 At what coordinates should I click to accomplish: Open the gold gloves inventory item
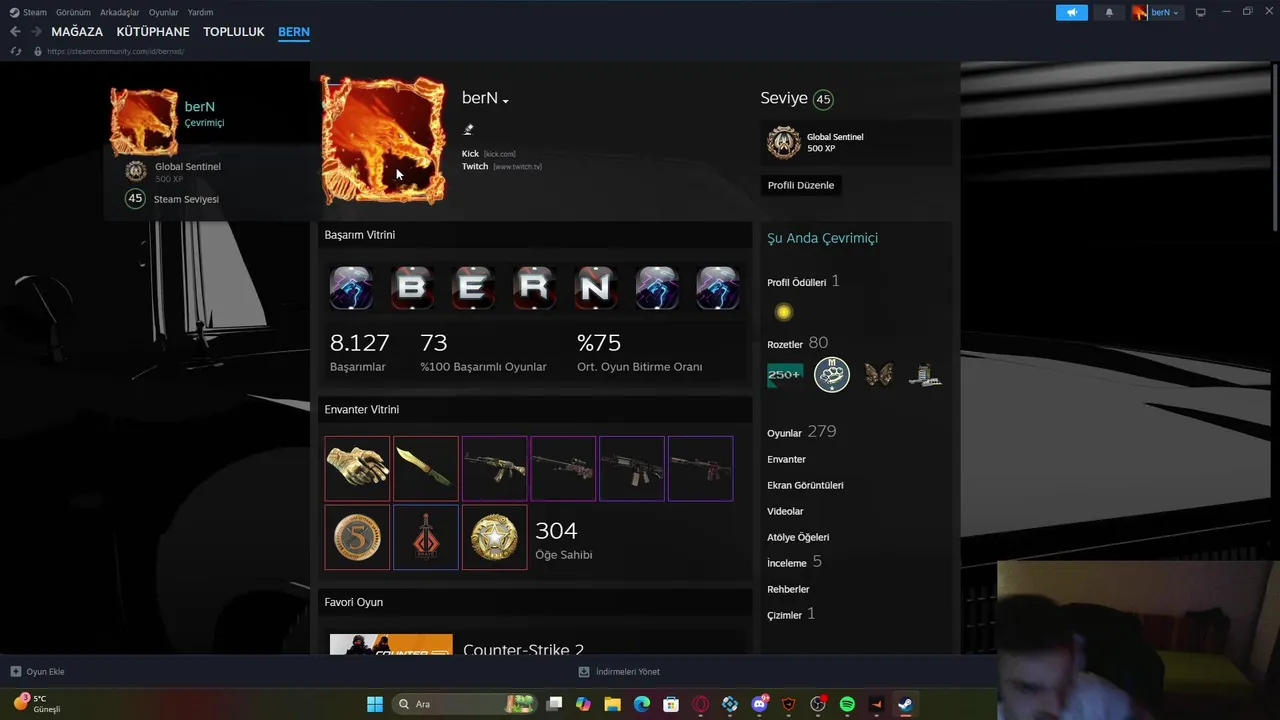pyautogui.click(x=358, y=468)
